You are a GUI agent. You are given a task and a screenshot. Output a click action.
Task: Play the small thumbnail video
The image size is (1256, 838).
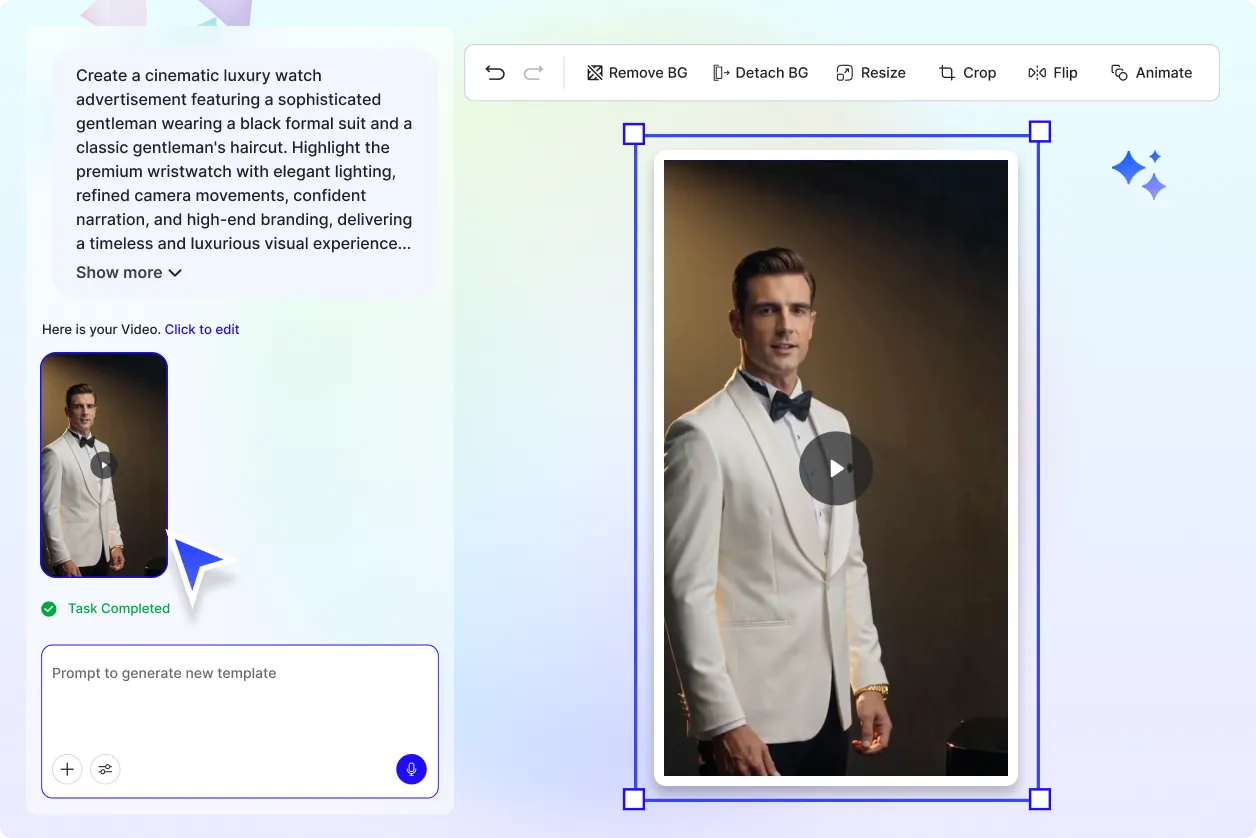pyautogui.click(x=104, y=465)
